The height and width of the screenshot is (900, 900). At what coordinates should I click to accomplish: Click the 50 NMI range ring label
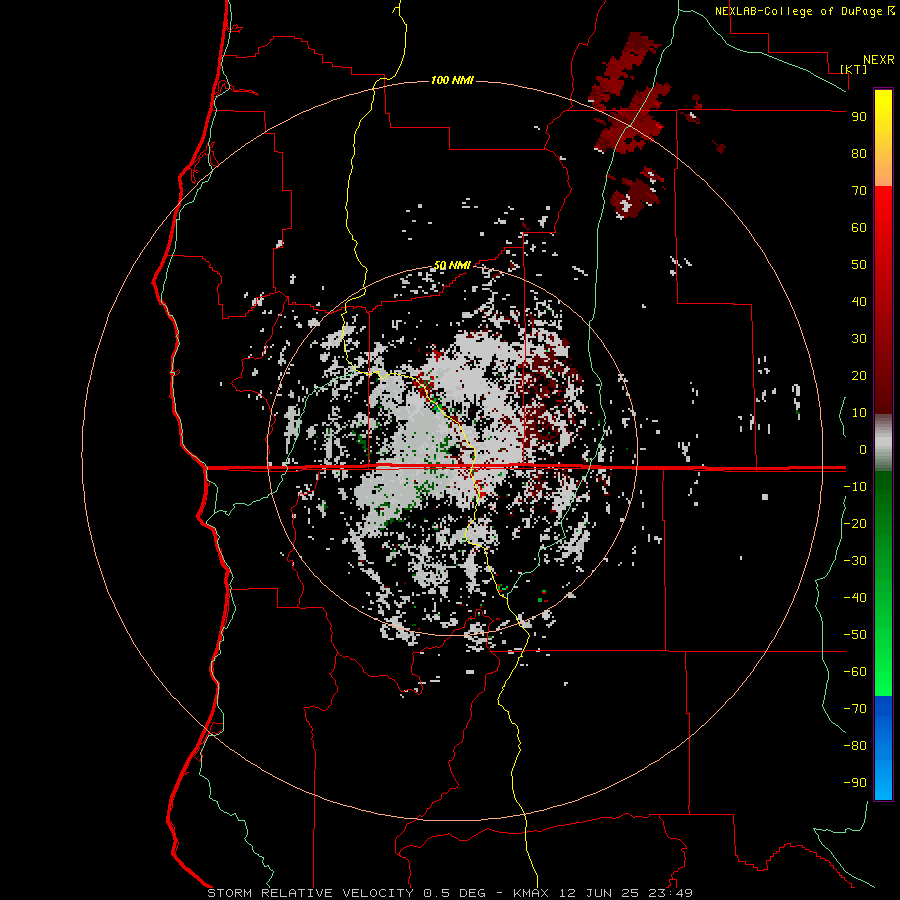(x=452, y=265)
